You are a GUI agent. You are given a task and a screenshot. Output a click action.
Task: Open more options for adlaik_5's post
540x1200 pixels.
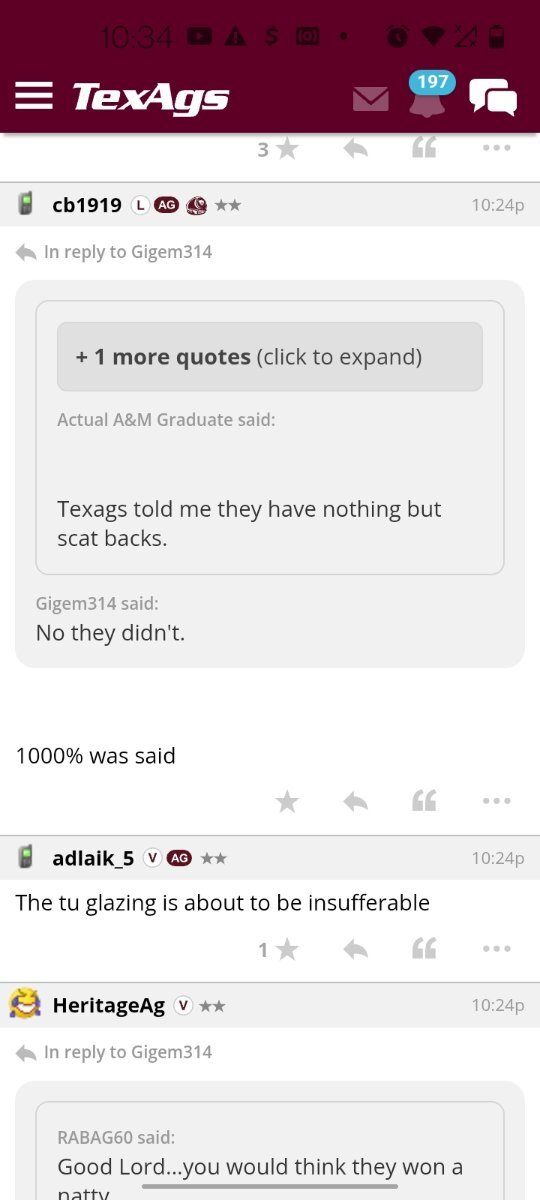(496, 949)
